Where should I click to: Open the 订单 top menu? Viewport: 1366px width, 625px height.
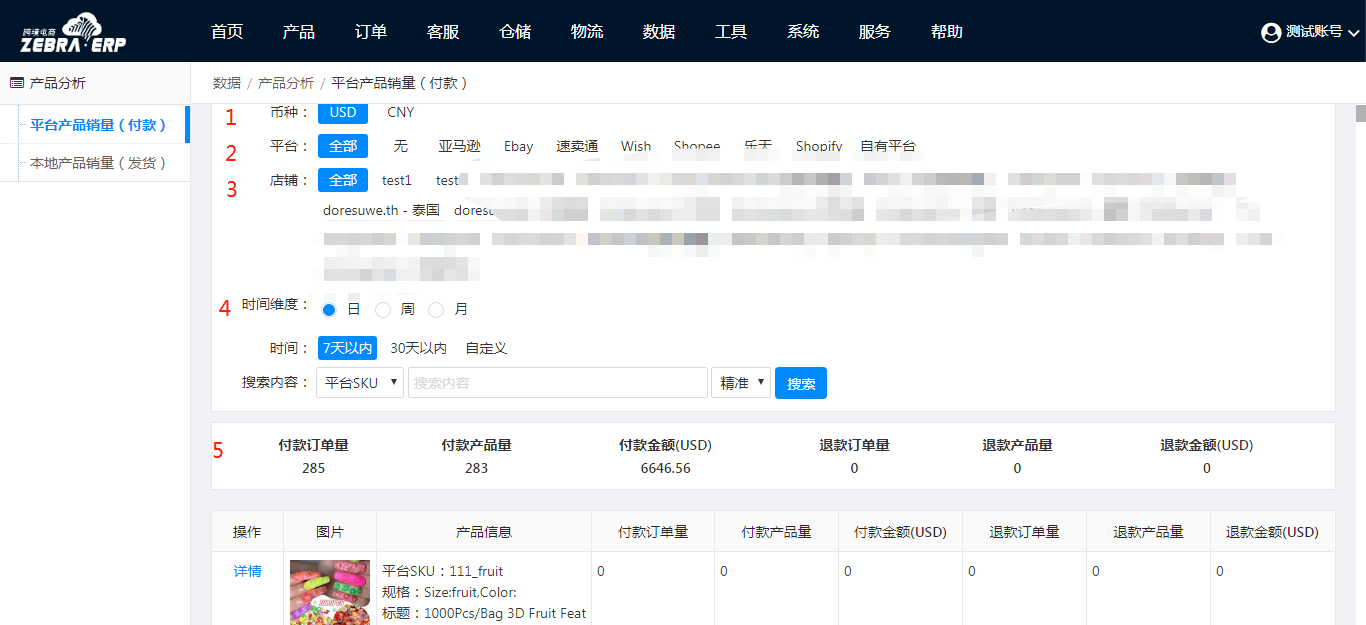coord(371,32)
